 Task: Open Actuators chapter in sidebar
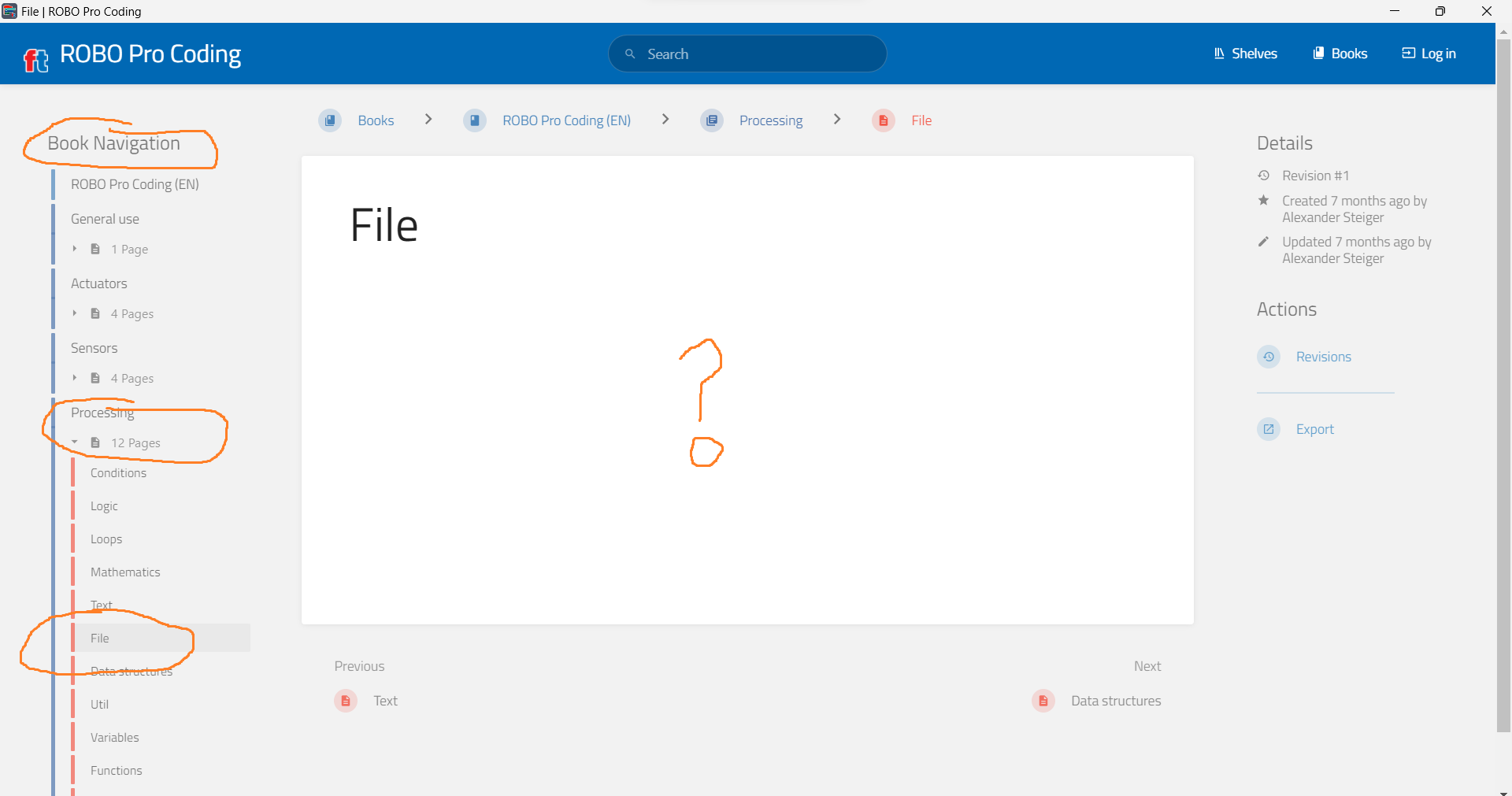(x=98, y=283)
